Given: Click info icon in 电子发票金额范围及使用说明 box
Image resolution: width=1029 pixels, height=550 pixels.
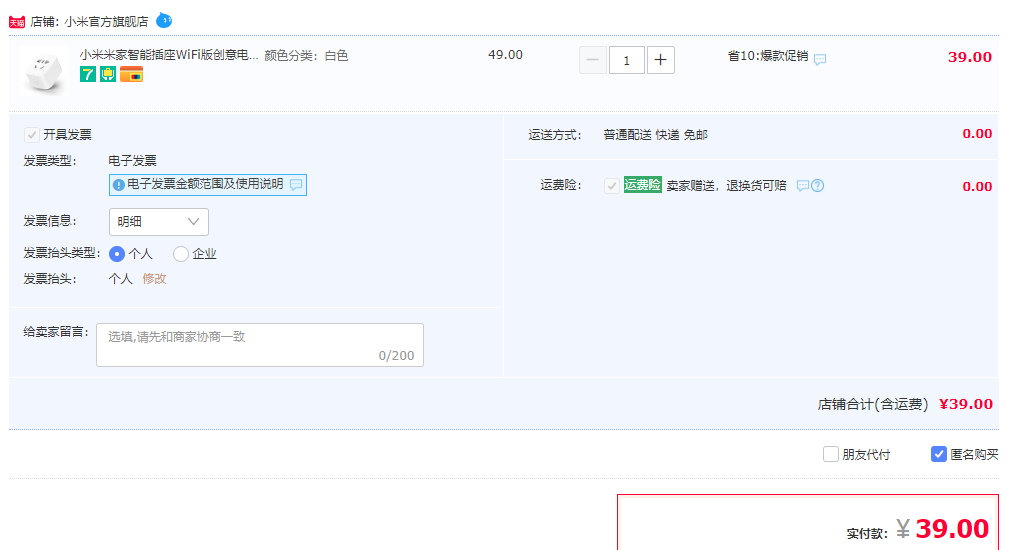Looking at the screenshot, I should [118, 185].
